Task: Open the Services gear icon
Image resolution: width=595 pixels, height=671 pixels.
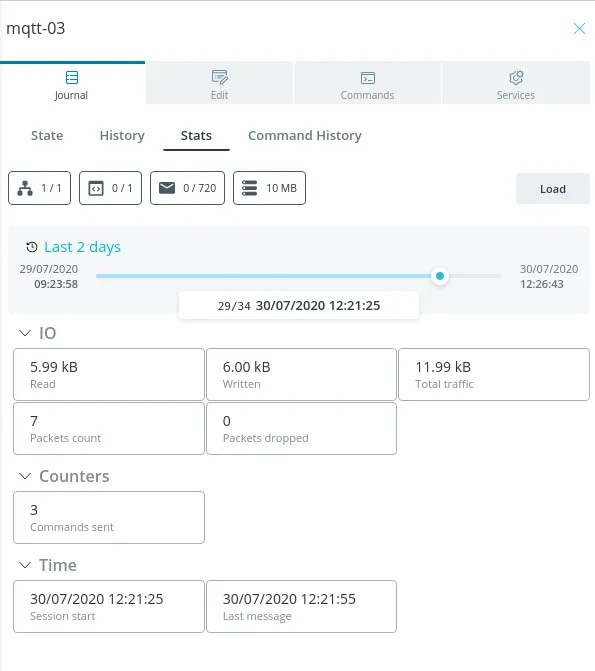Action: pyautogui.click(x=516, y=77)
